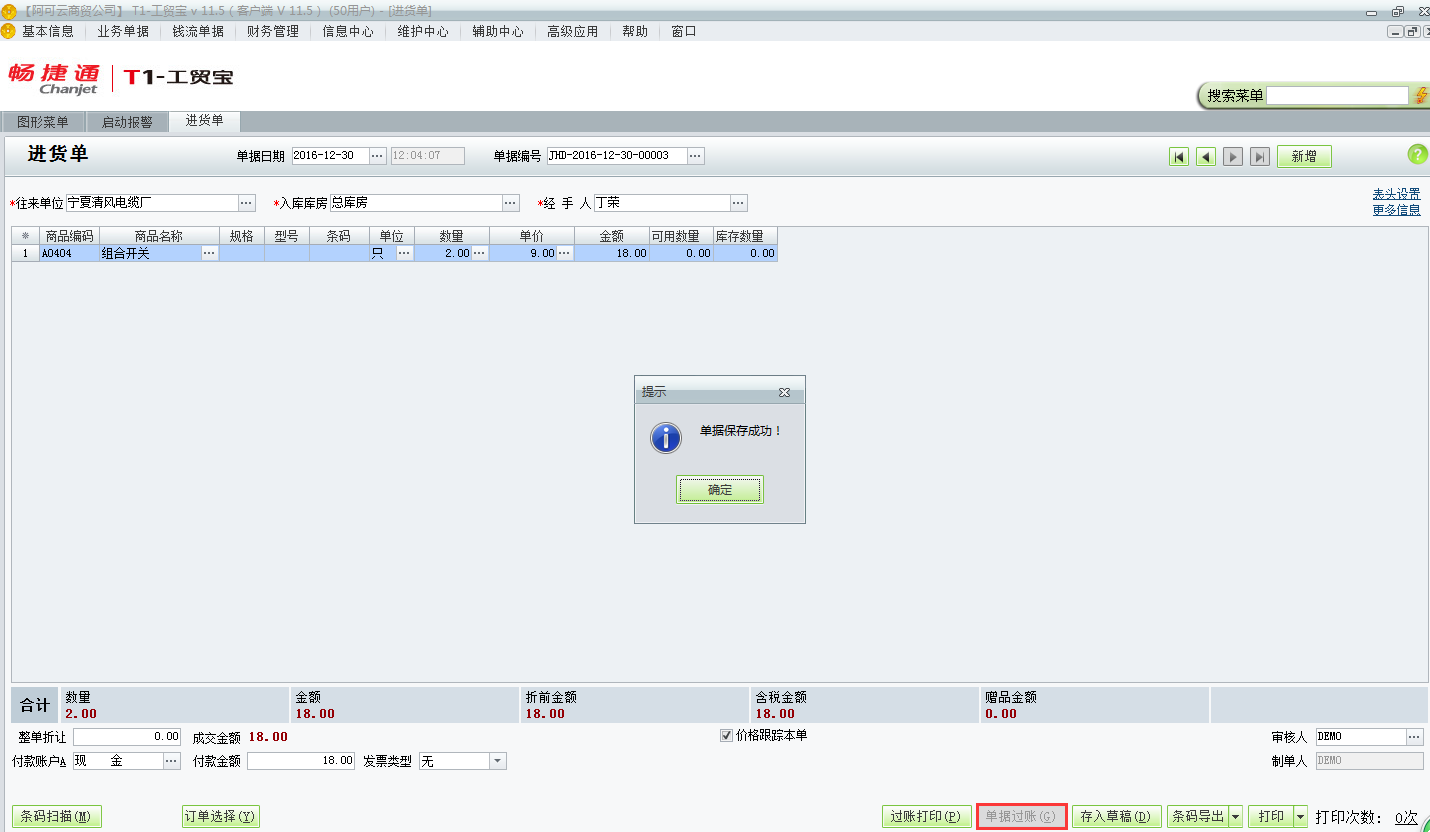Expand the 条码导出 dropdown arrow
The image size is (1430, 832).
(1237, 816)
